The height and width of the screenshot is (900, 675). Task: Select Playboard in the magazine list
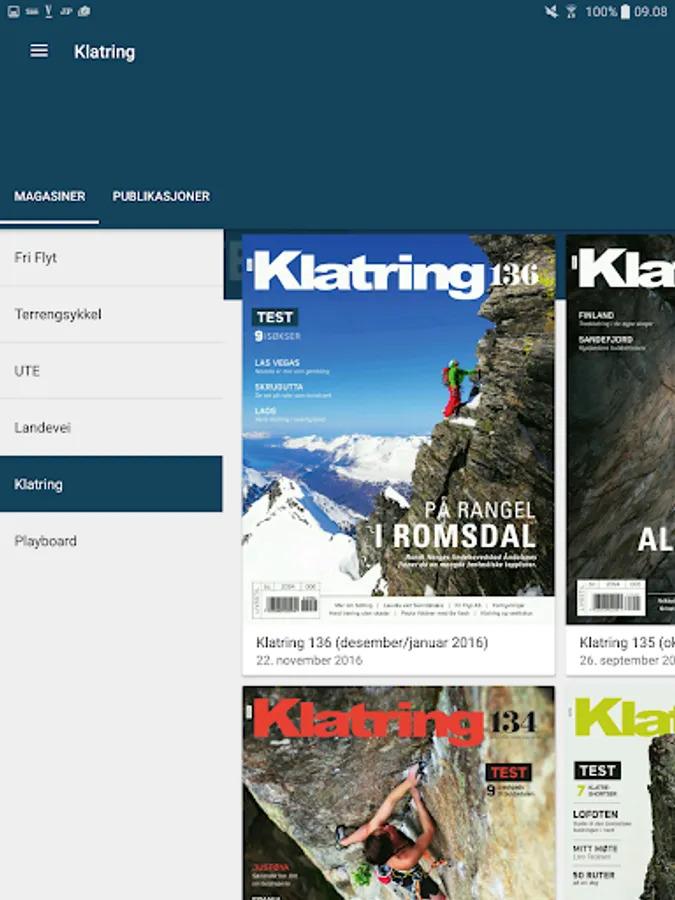(111, 541)
